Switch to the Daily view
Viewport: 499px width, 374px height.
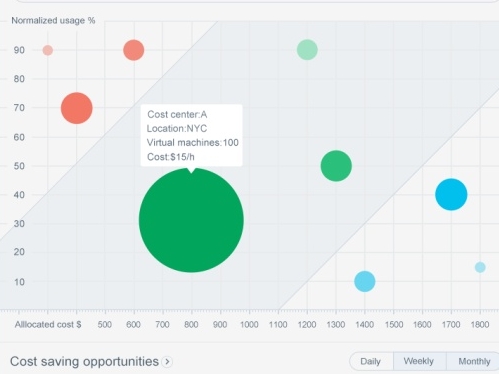[371, 361]
